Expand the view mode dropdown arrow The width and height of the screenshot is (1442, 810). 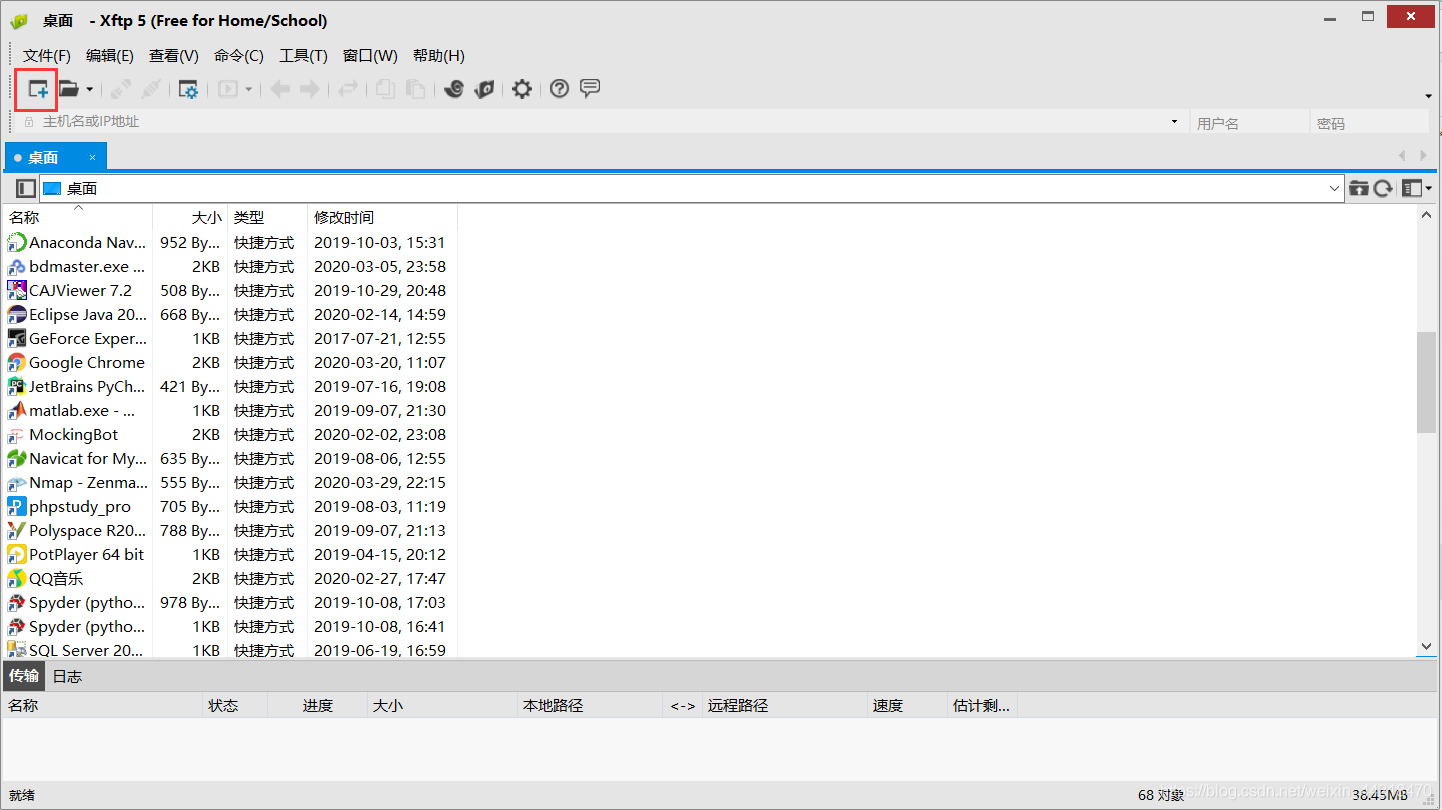tap(1429, 188)
